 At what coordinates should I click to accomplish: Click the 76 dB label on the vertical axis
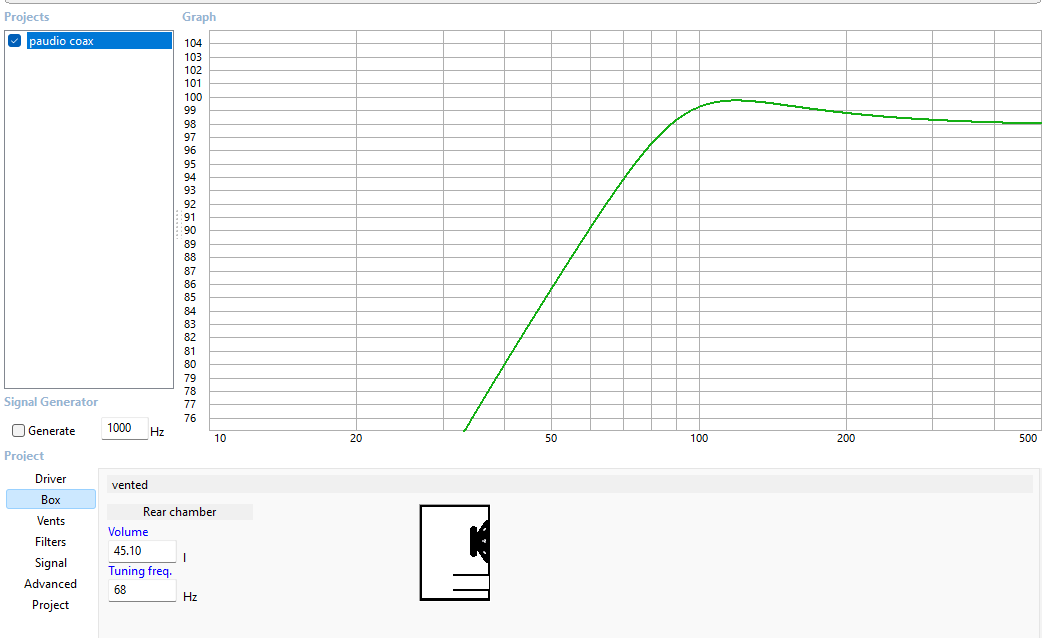(x=190, y=418)
